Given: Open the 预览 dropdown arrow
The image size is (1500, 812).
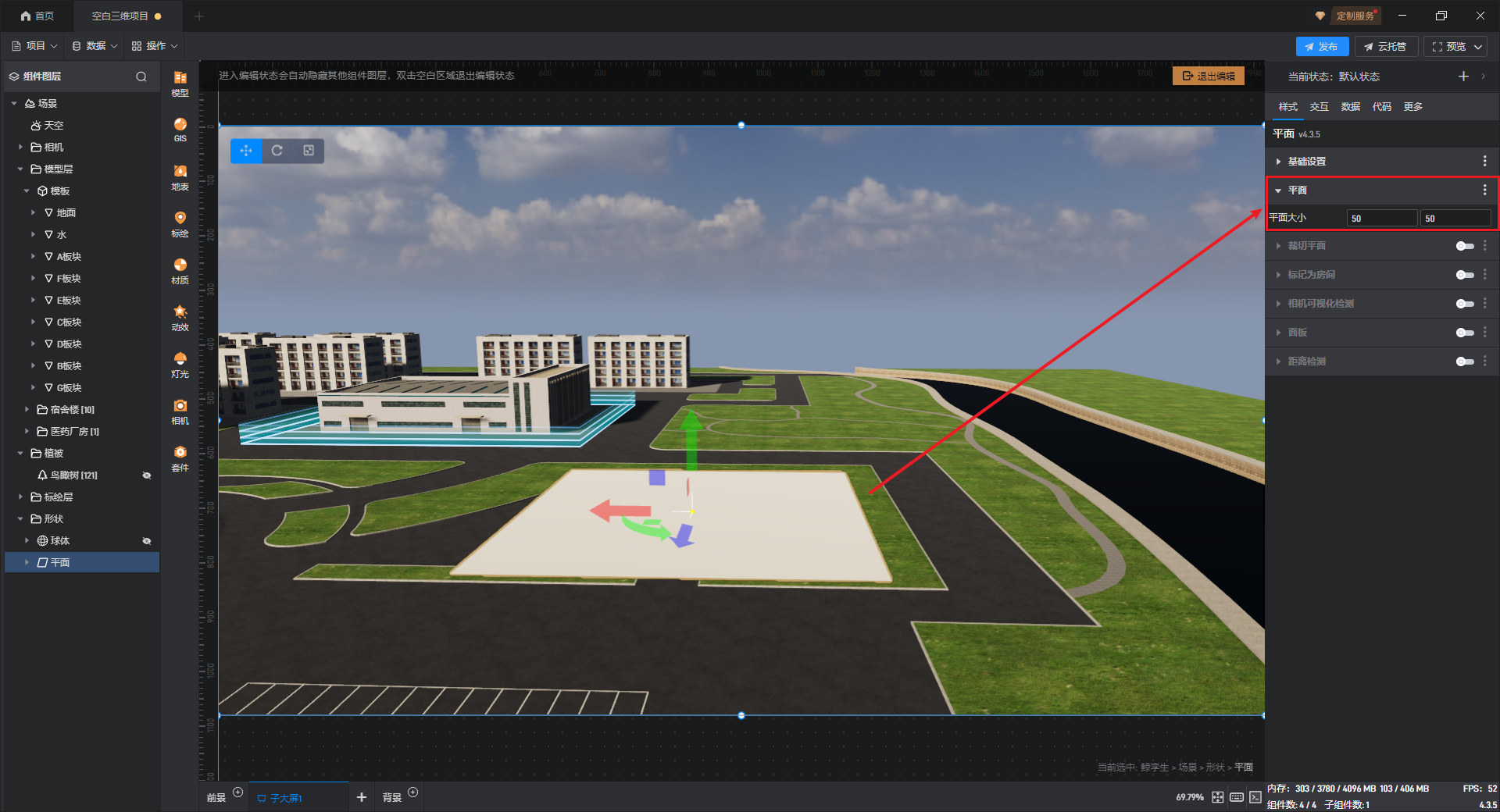Looking at the screenshot, I should pyautogui.click(x=1478, y=47).
